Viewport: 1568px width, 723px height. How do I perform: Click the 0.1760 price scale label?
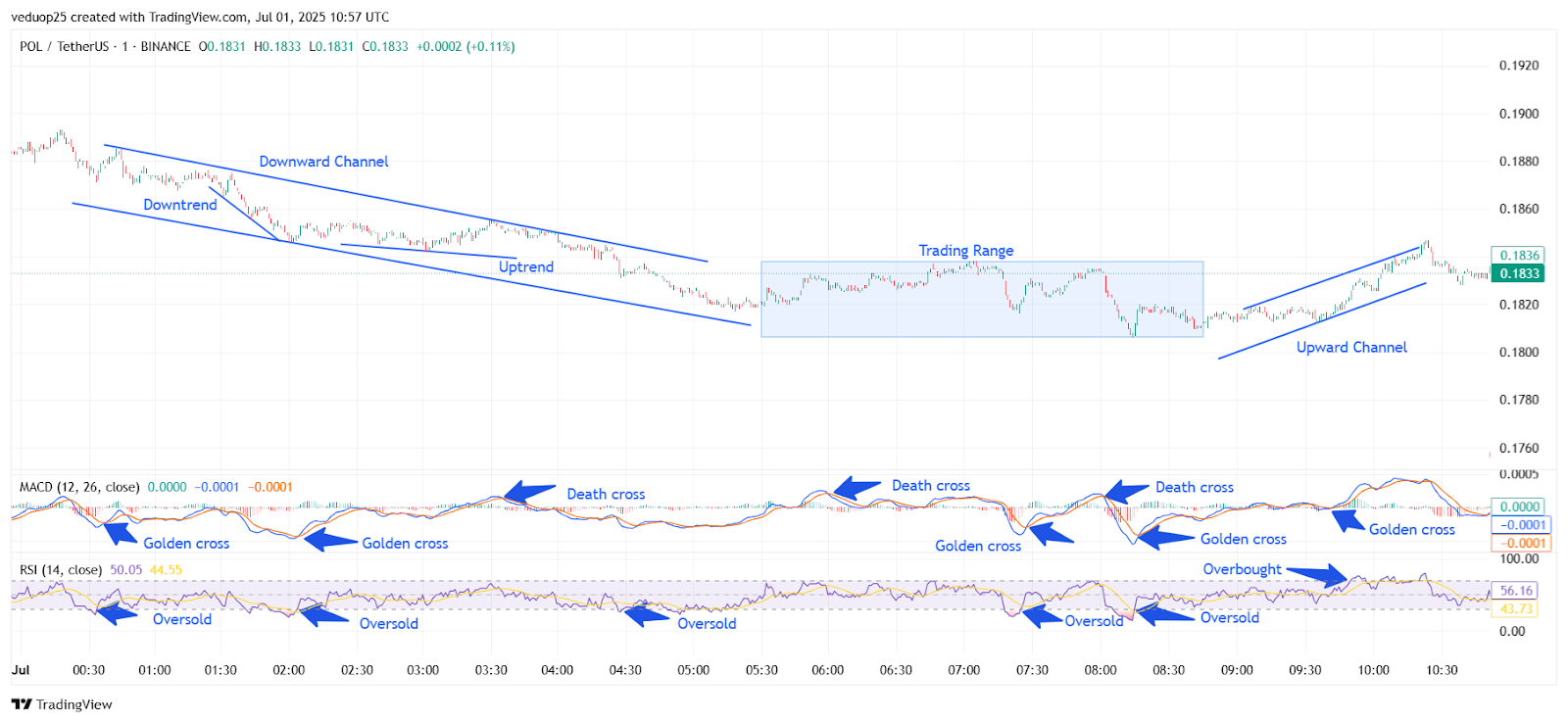tap(1519, 448)
